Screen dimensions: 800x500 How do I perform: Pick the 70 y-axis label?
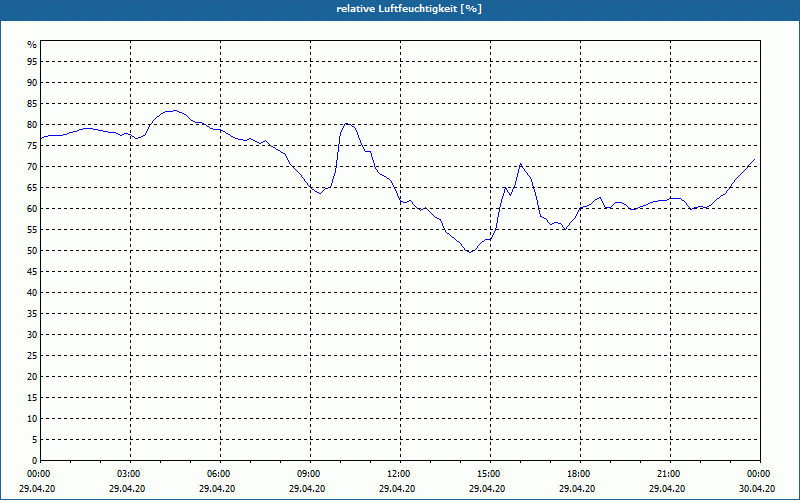point(32,167)
